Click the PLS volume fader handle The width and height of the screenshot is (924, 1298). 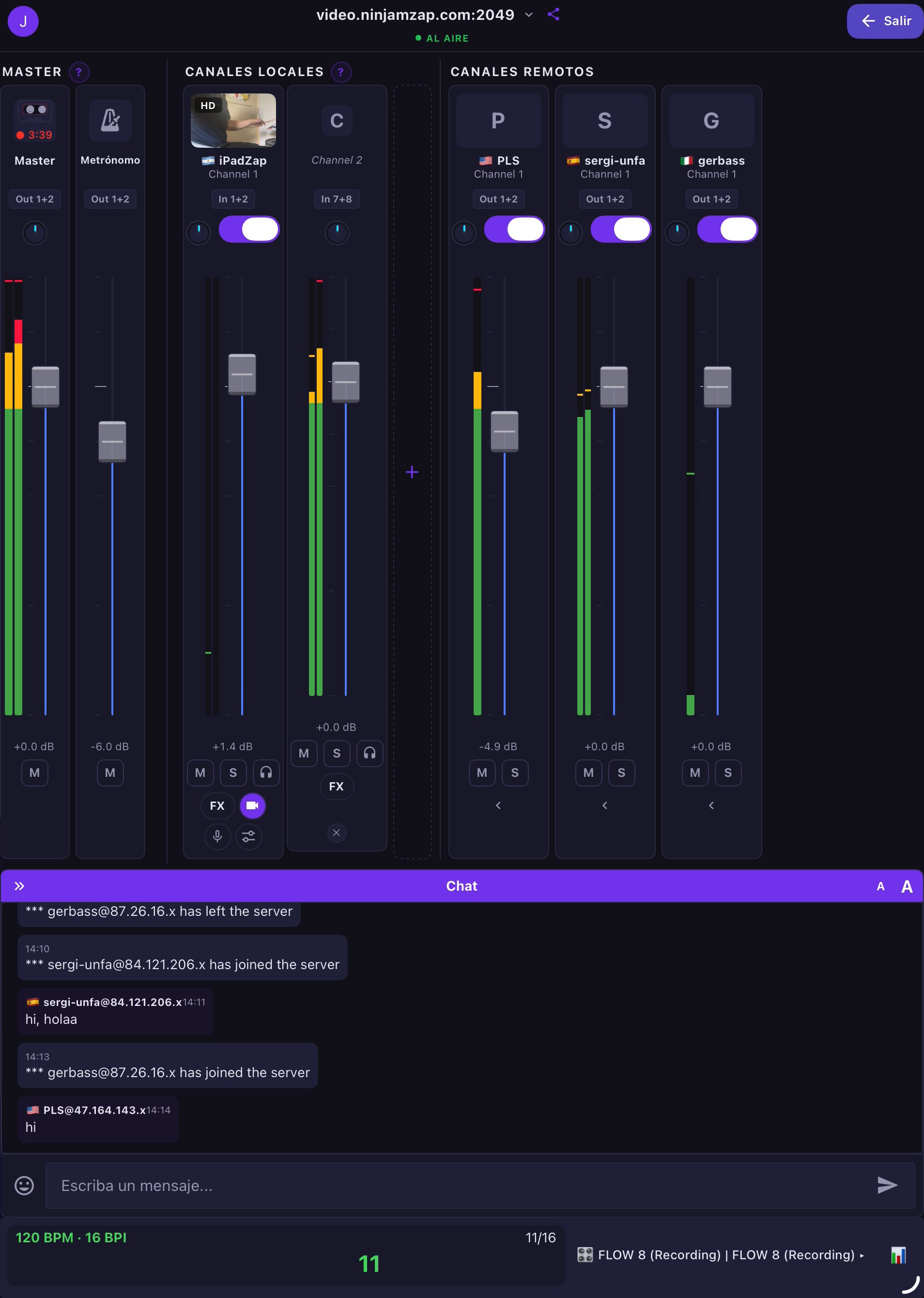tap(505, 432)
